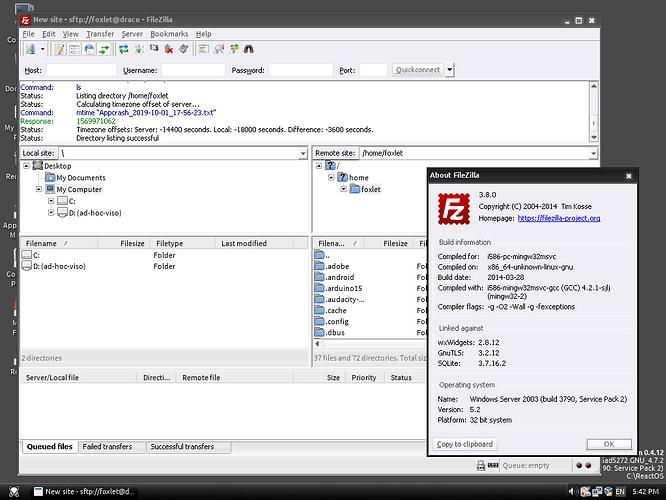Close the About FileZilla dialog

point(629,176)
